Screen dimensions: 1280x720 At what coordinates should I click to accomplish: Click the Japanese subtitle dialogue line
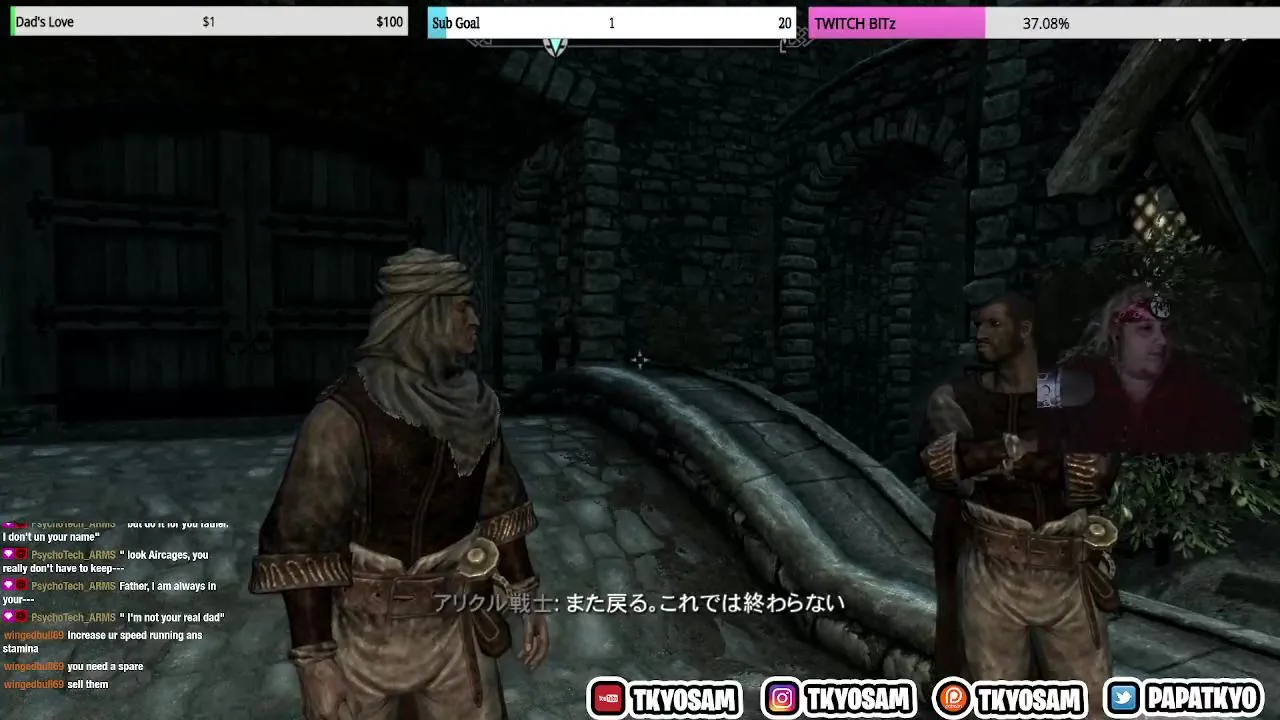(639, 603)
